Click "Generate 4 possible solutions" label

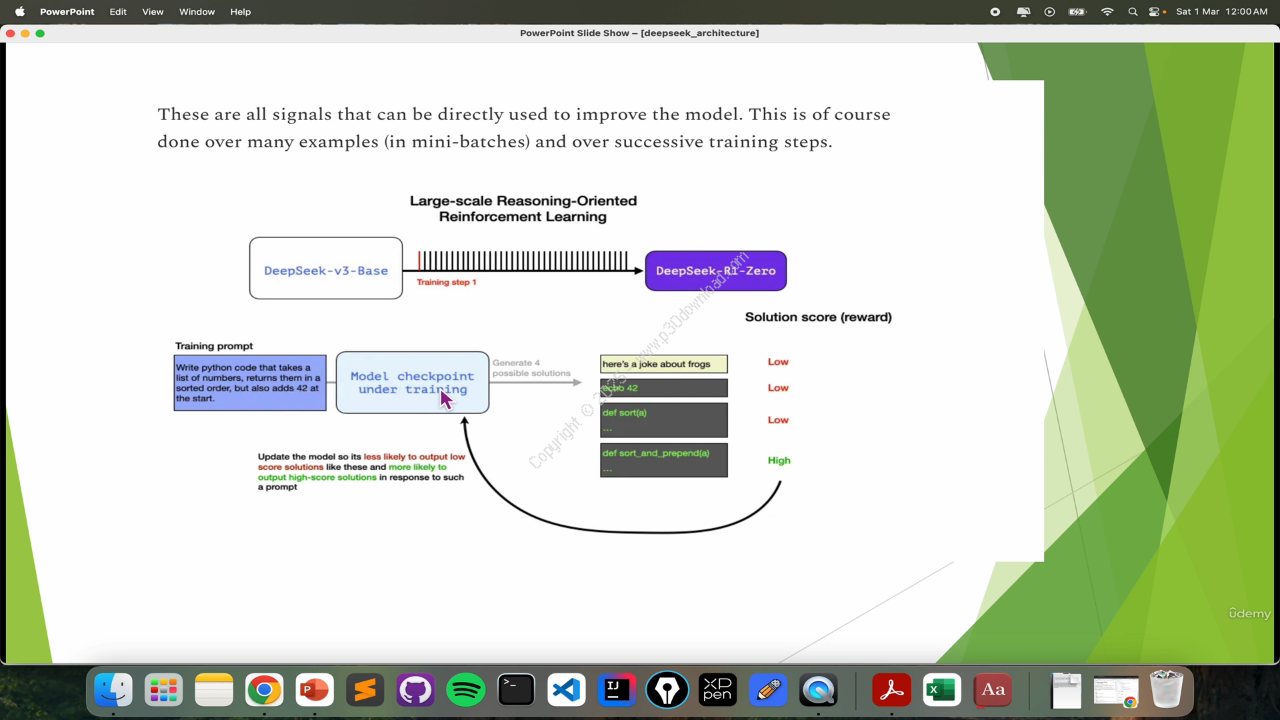(531, 368)
